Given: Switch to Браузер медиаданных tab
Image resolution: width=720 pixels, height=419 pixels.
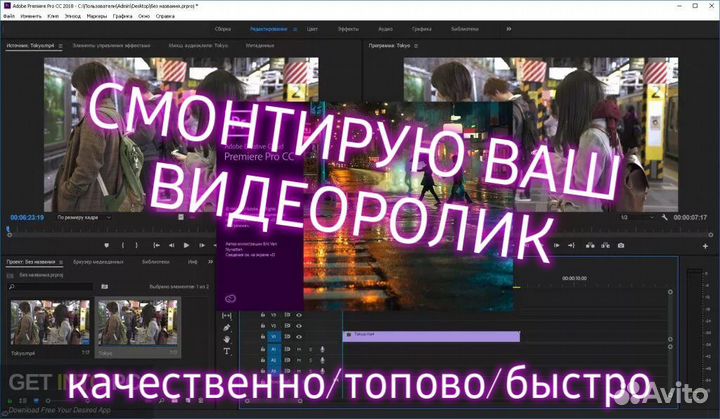Looking at the screenshot, I should (x=98, y=262).
